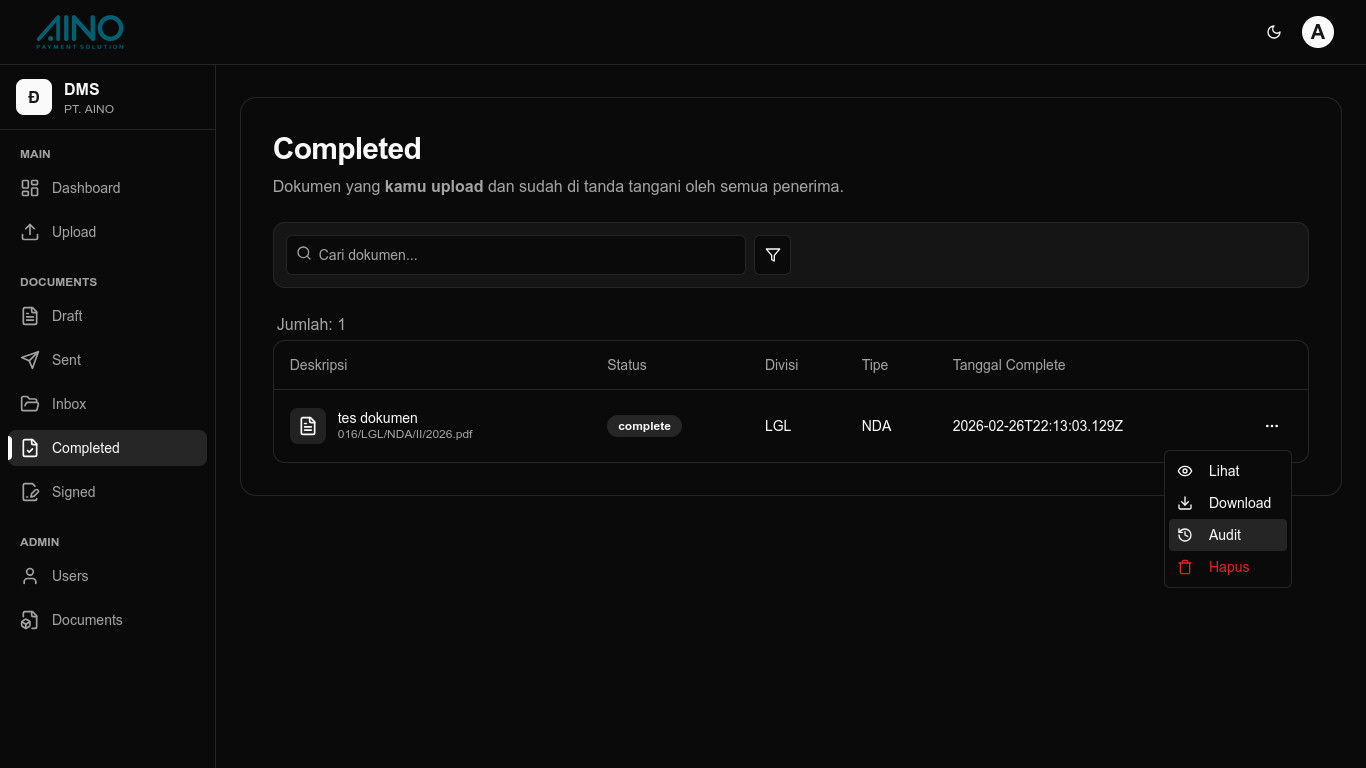Image resolution: width=1366 pixels, height=768 pixels.
Task: Choose Audit from the context menu
Action: coord(1225,535)
